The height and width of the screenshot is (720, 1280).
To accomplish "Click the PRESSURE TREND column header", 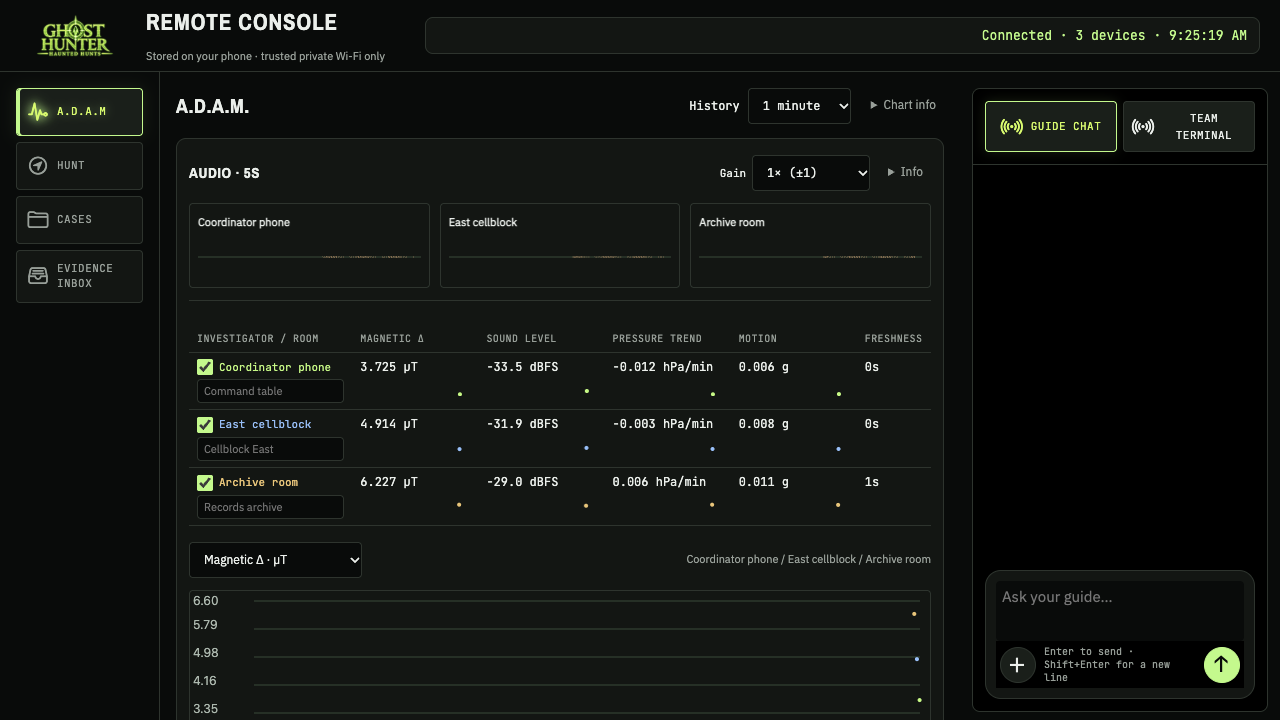I will (x=657, y=339).
